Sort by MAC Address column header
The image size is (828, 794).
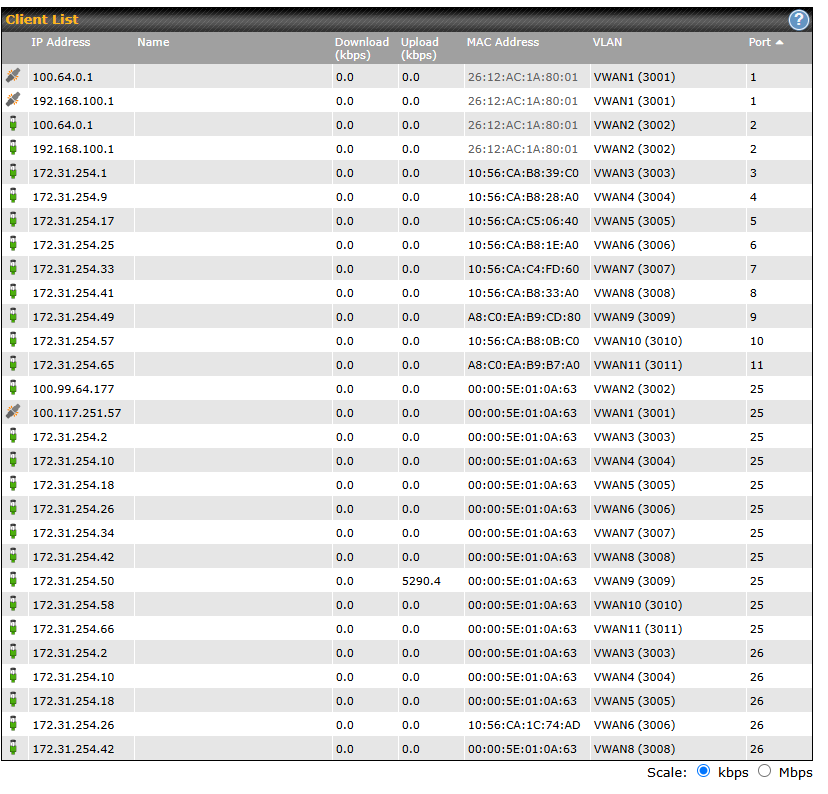point(503,42)
